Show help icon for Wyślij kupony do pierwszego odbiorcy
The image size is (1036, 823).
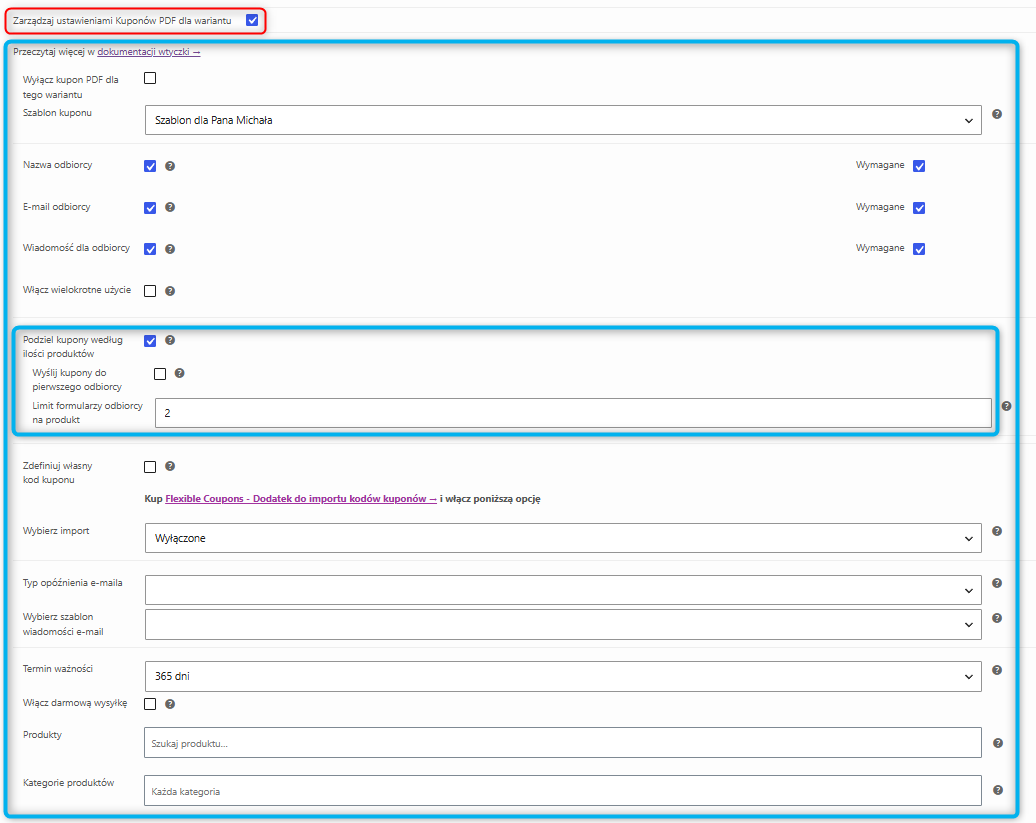(x=179, y=373)
